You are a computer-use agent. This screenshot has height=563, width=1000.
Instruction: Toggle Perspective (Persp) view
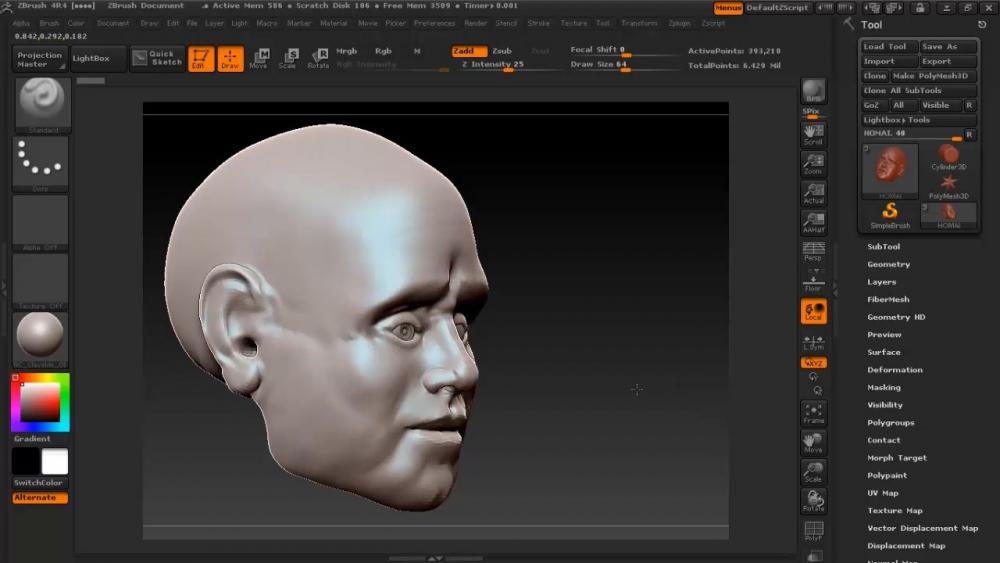813,251
